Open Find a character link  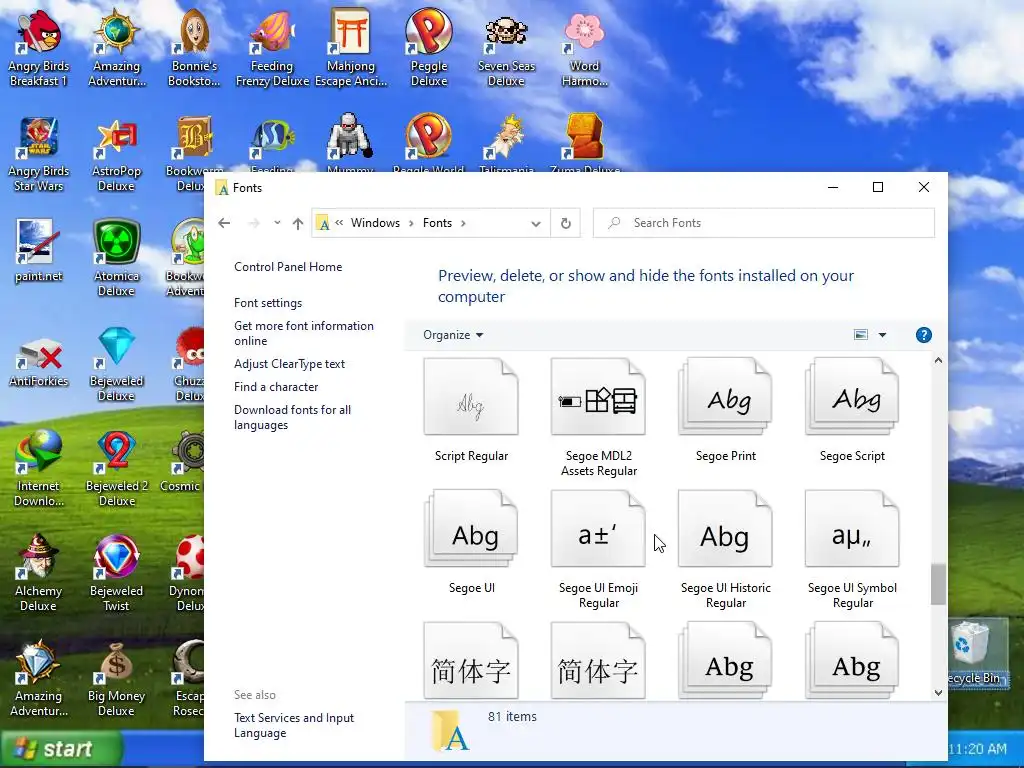pos(276,387)
